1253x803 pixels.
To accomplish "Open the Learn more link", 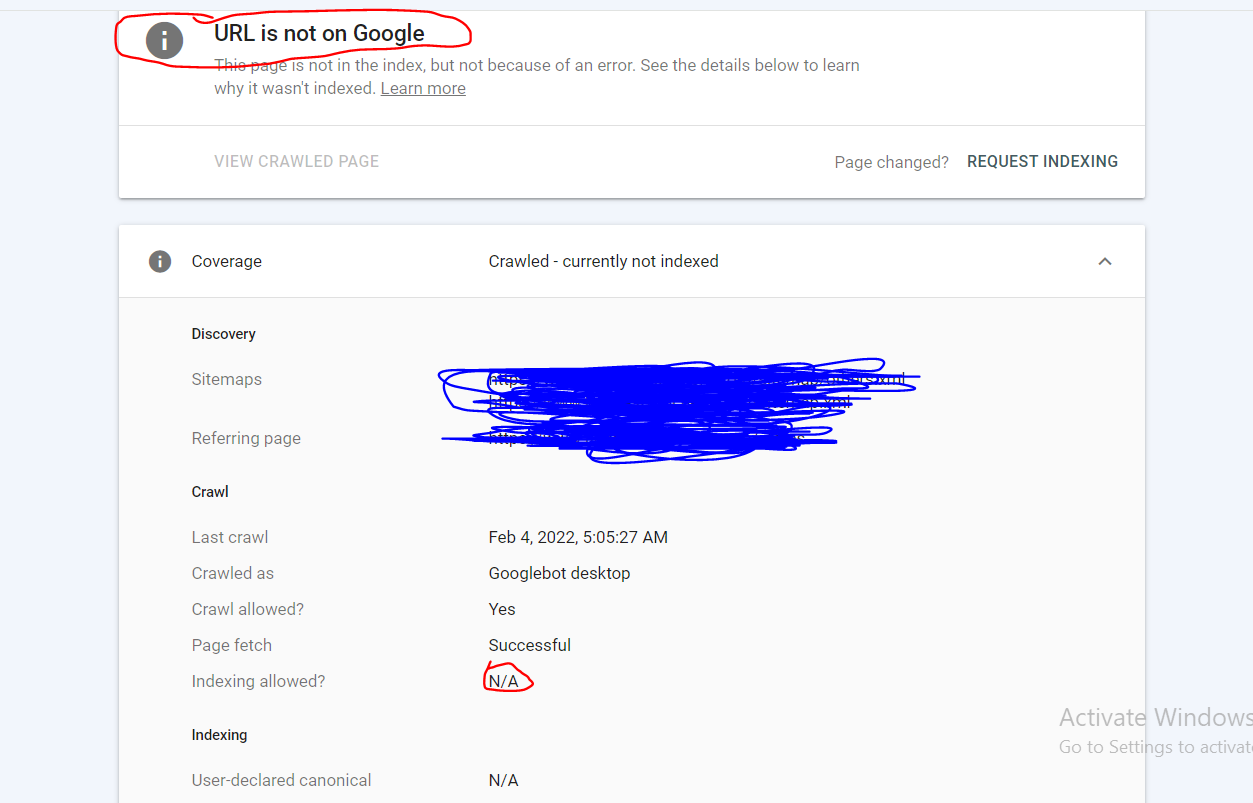I will (423, 89).
